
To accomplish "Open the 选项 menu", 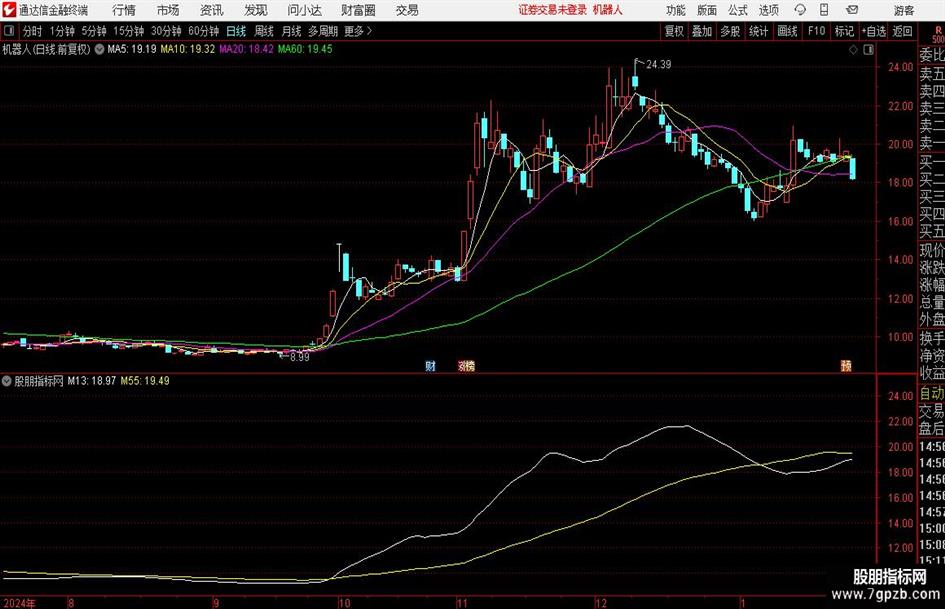I will click(769, 10).
